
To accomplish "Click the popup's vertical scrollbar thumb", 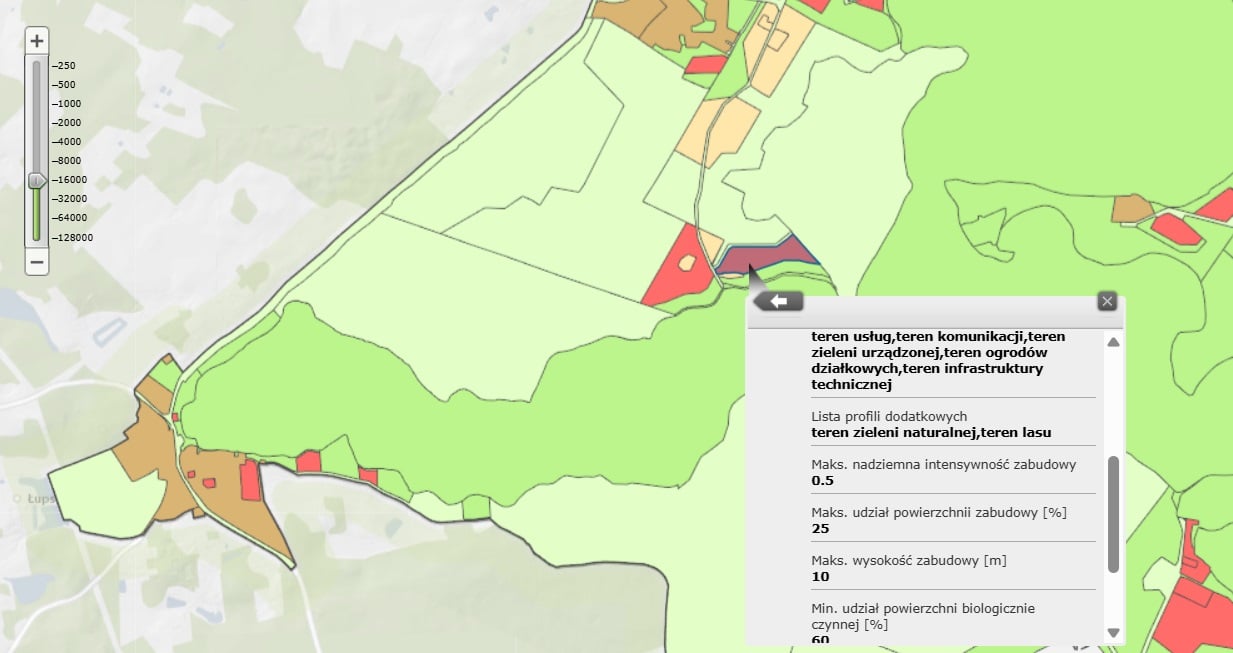I will (x=1113, y=514).
